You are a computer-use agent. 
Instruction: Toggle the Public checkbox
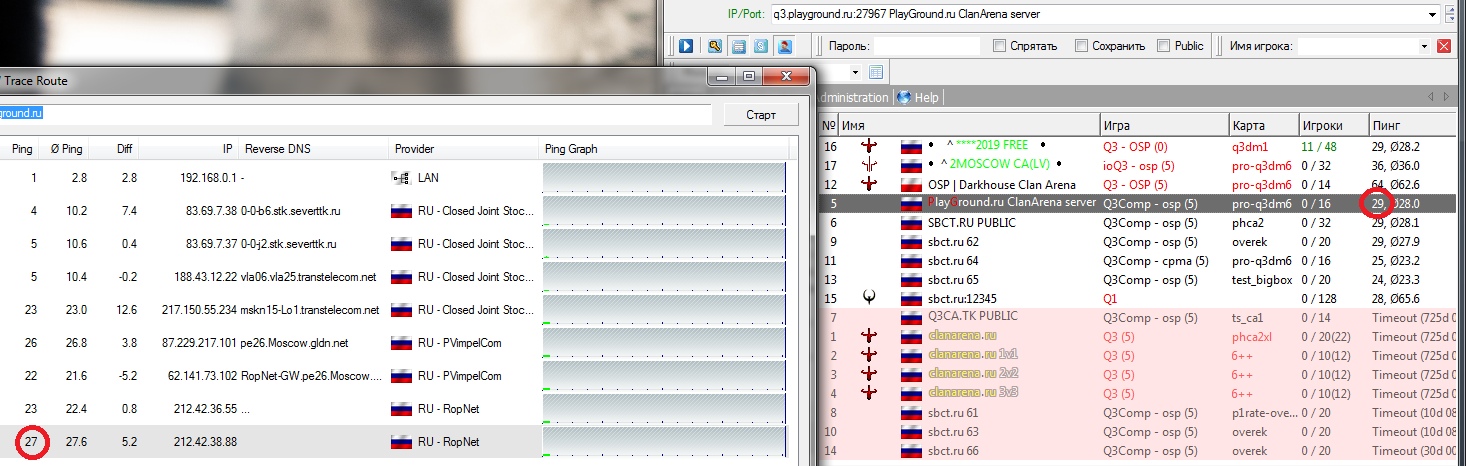coord(1163,46)
